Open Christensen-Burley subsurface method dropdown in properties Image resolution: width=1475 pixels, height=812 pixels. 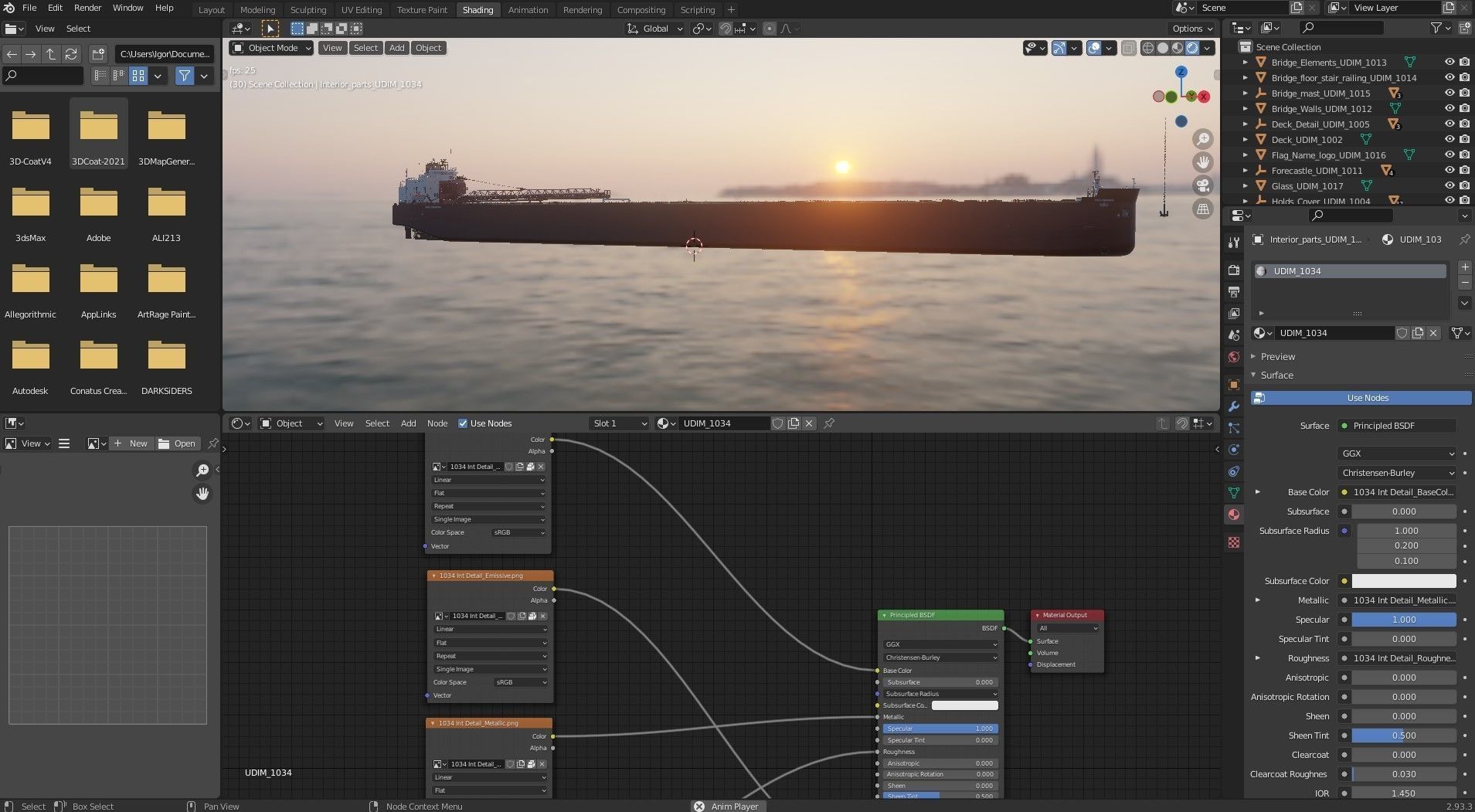tap(1397, 473)
